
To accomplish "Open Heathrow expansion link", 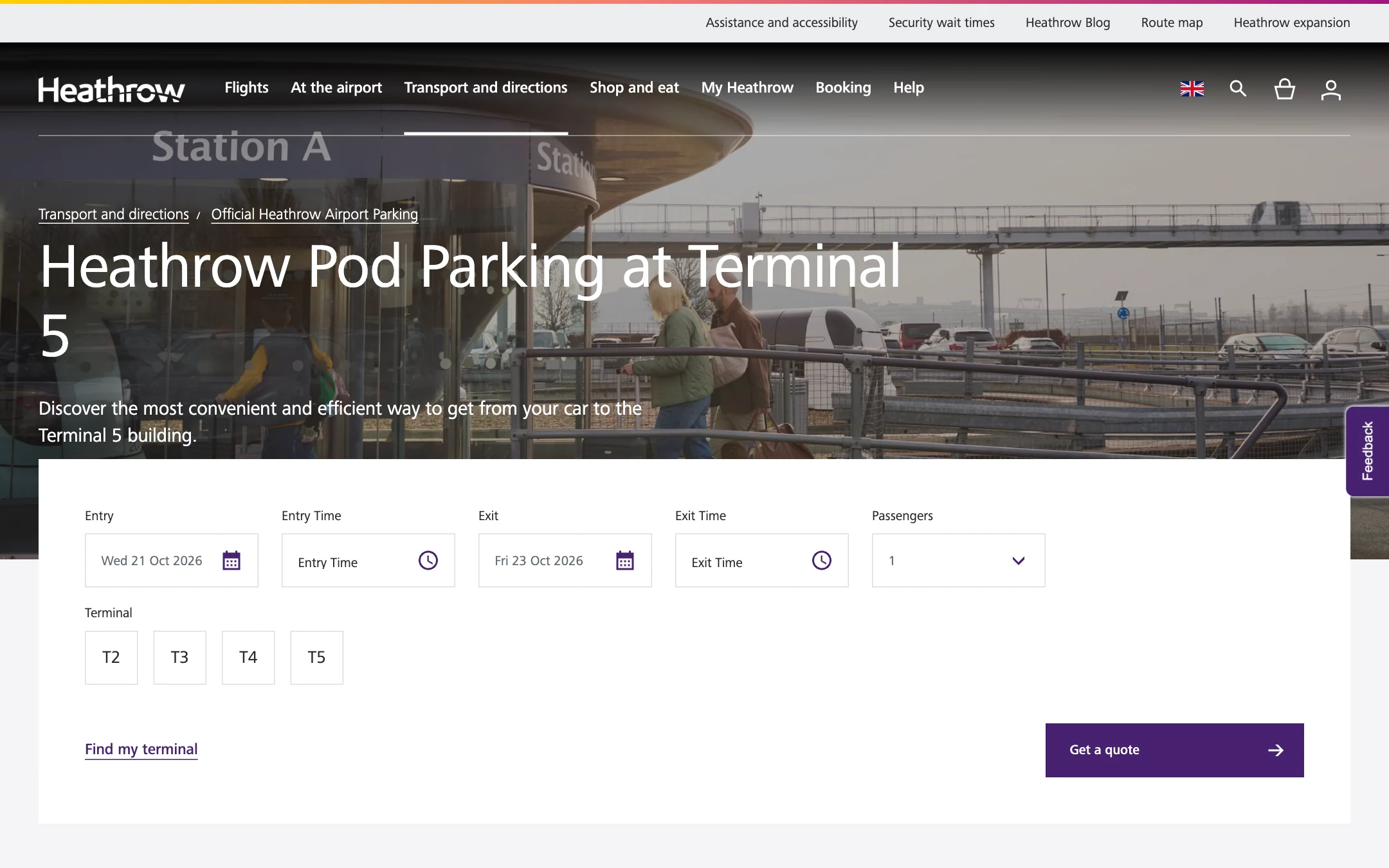I will coord(1292,23).
